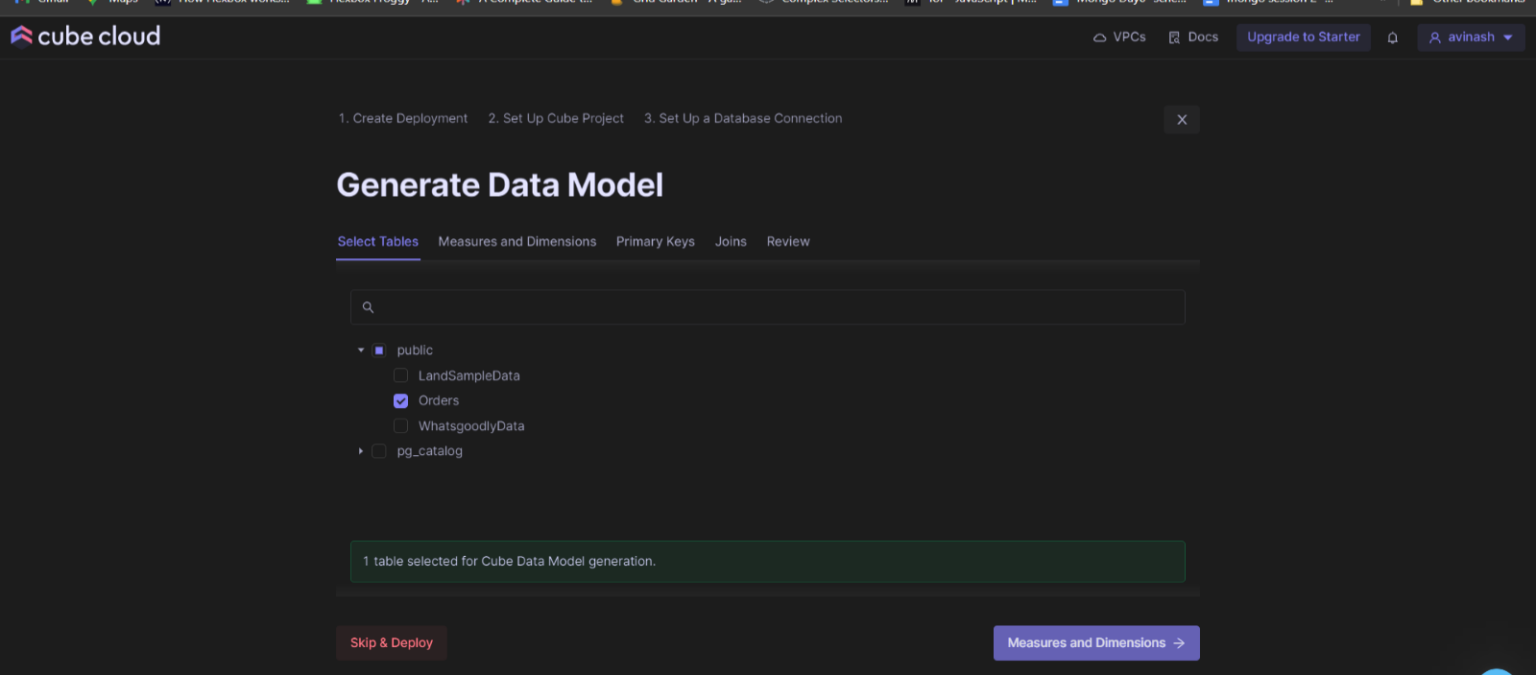Click the search magnifier in the tables search bar
Screen dimensions: 1536x675
point(368,307)
